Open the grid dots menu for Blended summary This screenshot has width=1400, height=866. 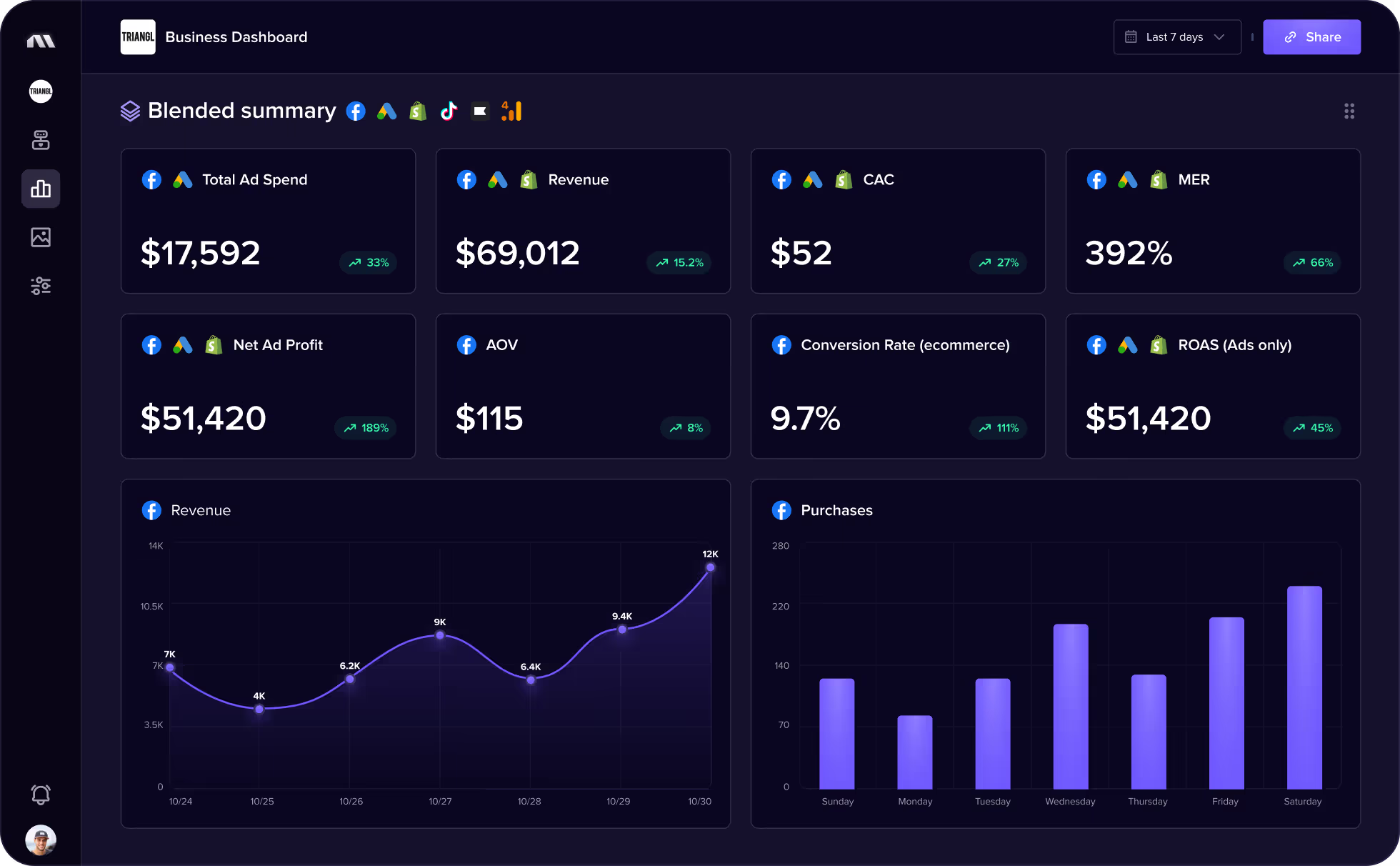[x=1349, y=111]
